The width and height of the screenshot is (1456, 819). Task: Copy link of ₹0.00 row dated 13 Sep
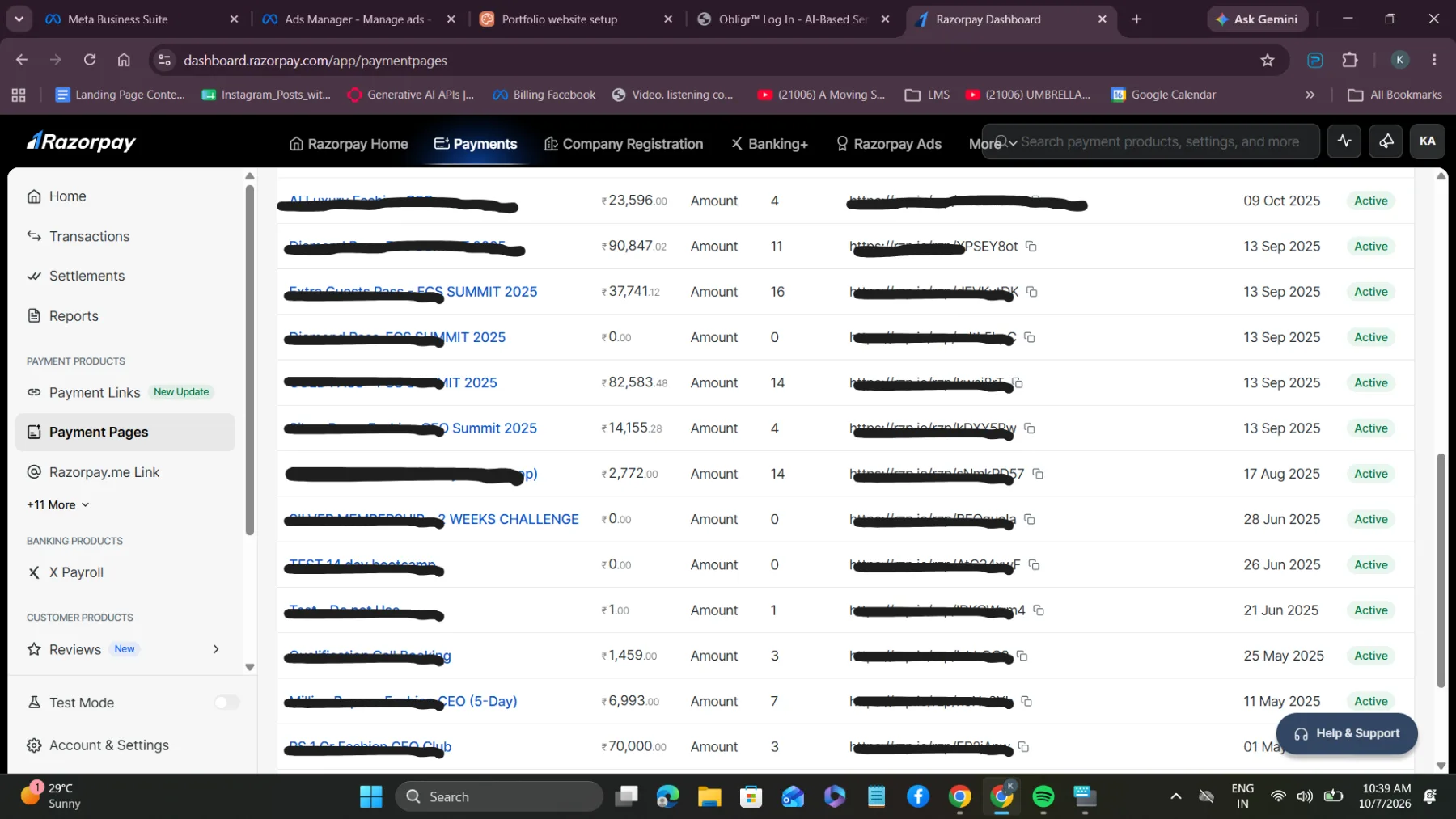(x=1030, y=337)
